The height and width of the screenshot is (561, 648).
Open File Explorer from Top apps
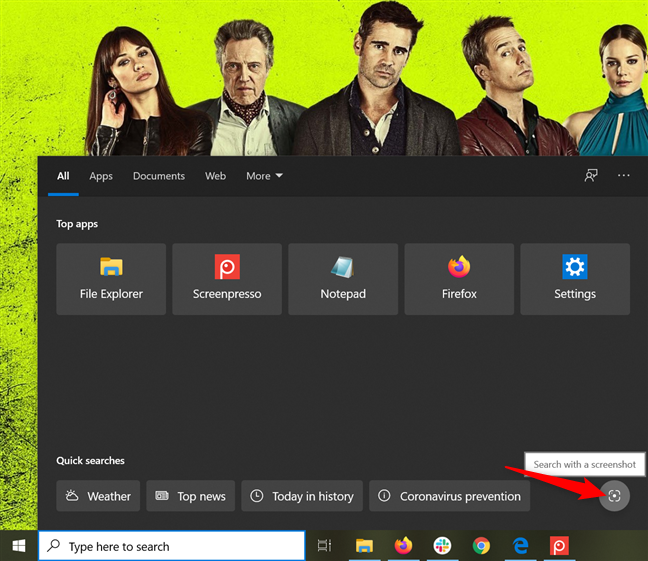point(111,279)
